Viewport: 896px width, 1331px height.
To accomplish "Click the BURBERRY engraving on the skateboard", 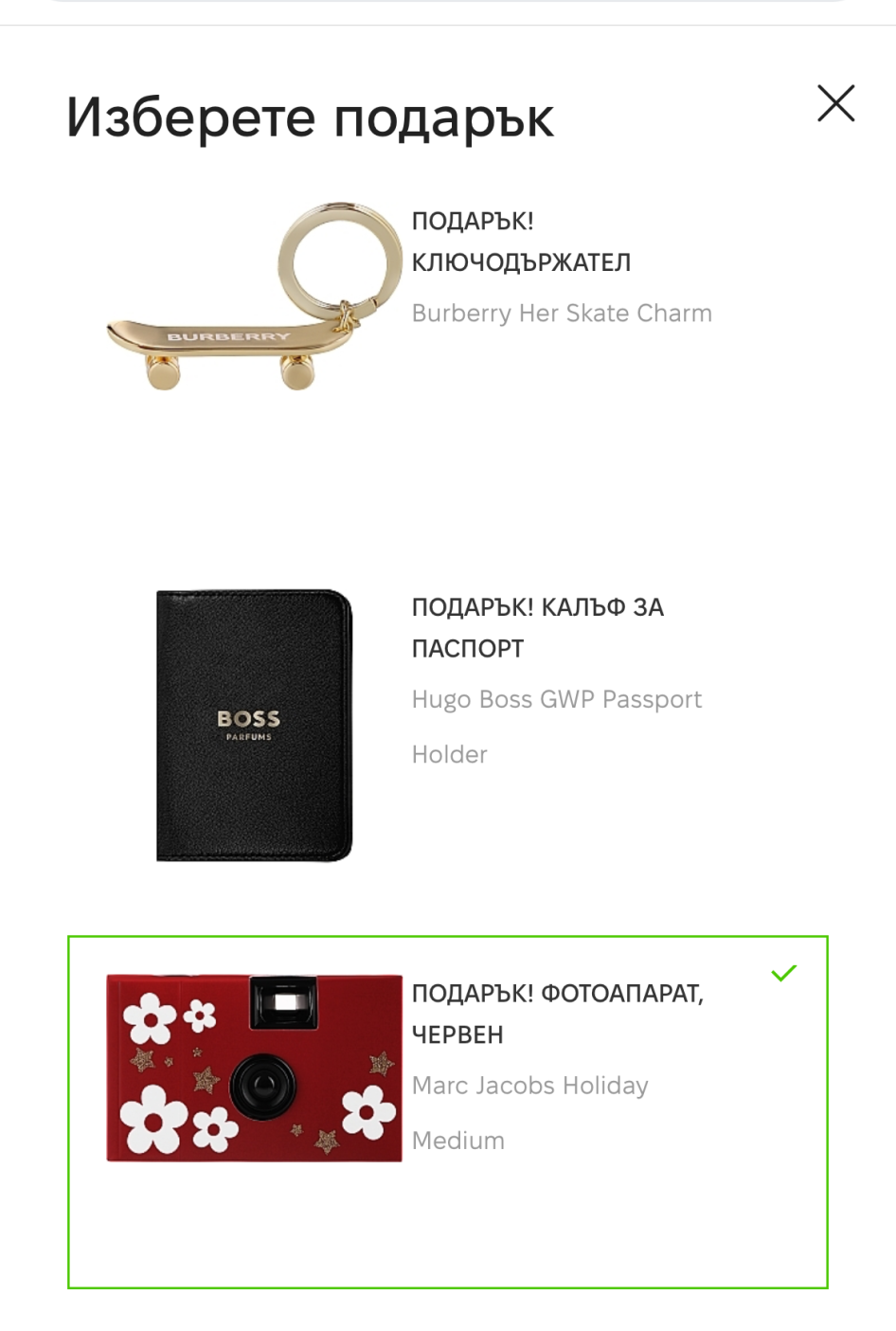I will pyautogui.click(x=228, y=336).
